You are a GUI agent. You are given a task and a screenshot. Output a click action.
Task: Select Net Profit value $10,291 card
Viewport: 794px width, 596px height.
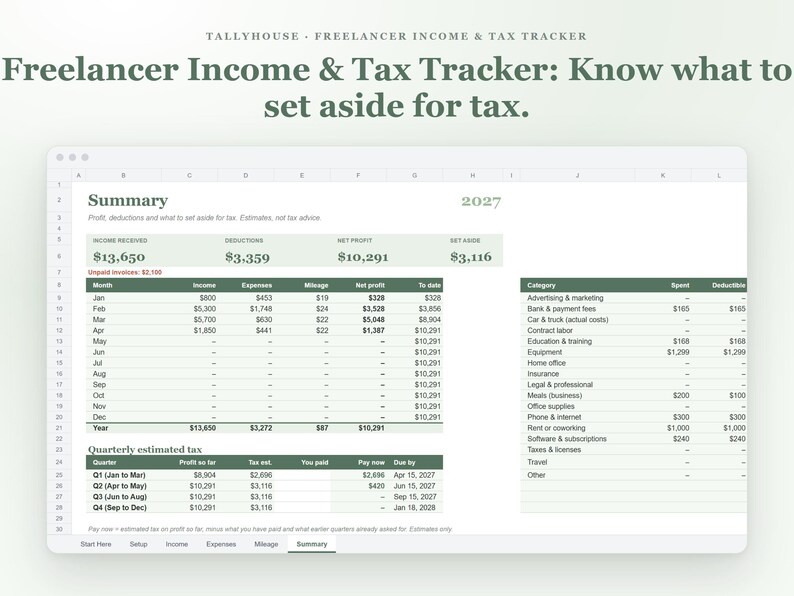click(363, 257)
